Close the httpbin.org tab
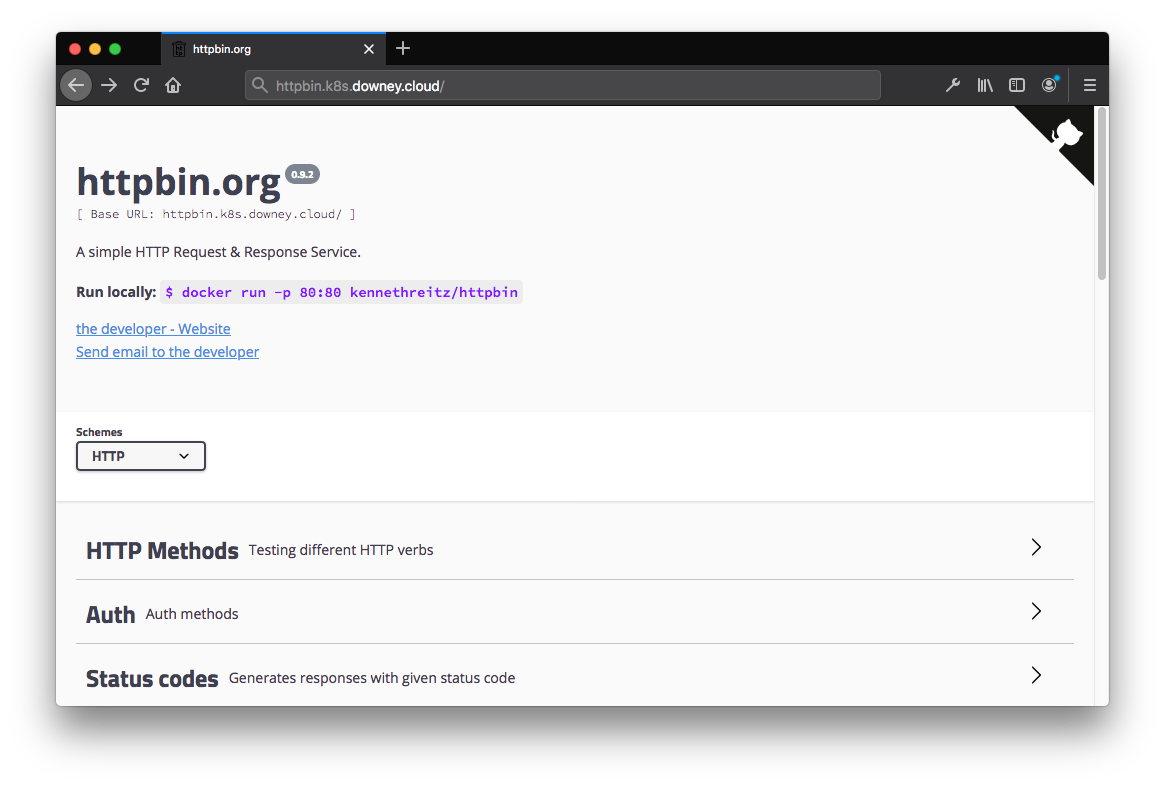 (x=369, y=49)
